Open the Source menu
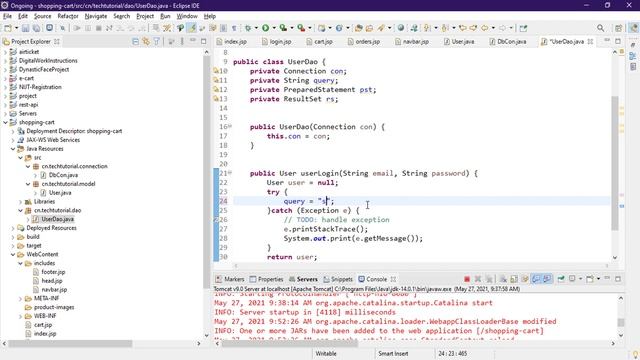 coord(42,16)
